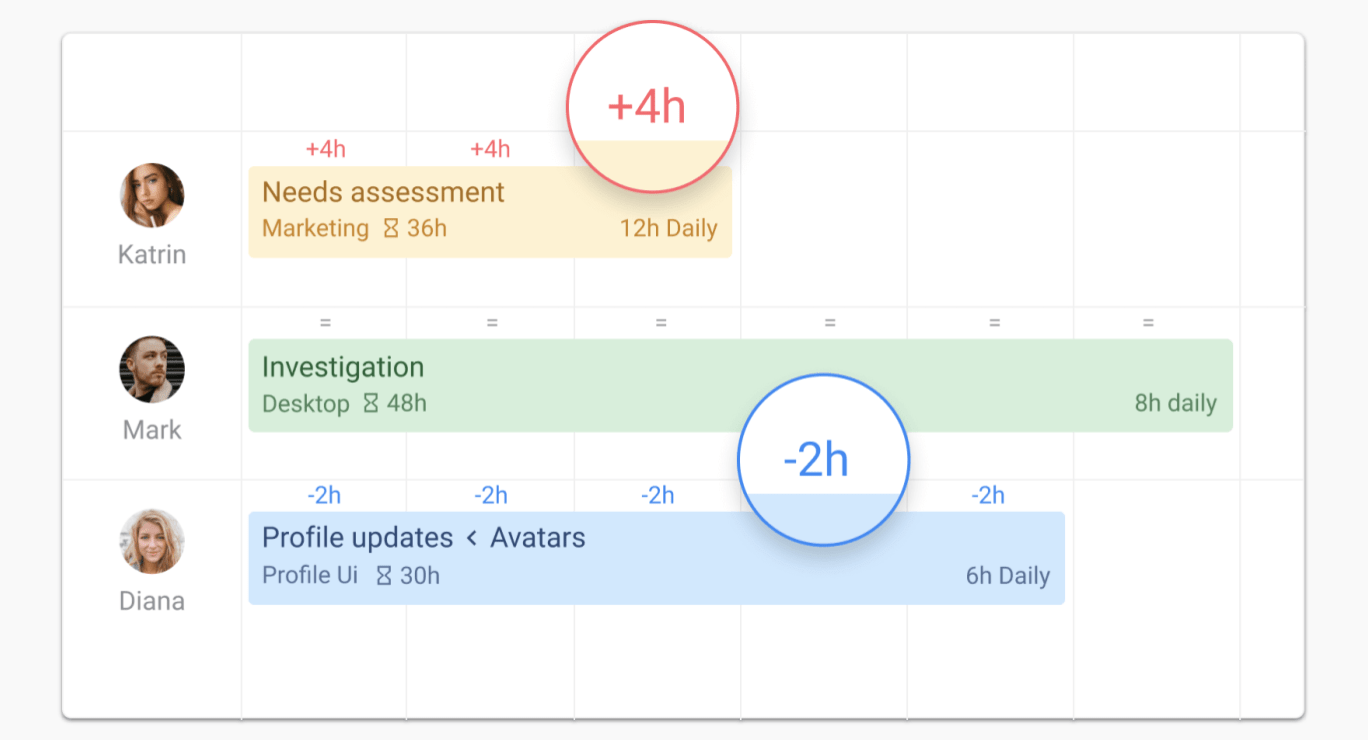The width and height of the screenshot is (1368, 740).
Task: Click the large +4h overtime bubble
Action: pyautogui.click(x=652, y=107)
